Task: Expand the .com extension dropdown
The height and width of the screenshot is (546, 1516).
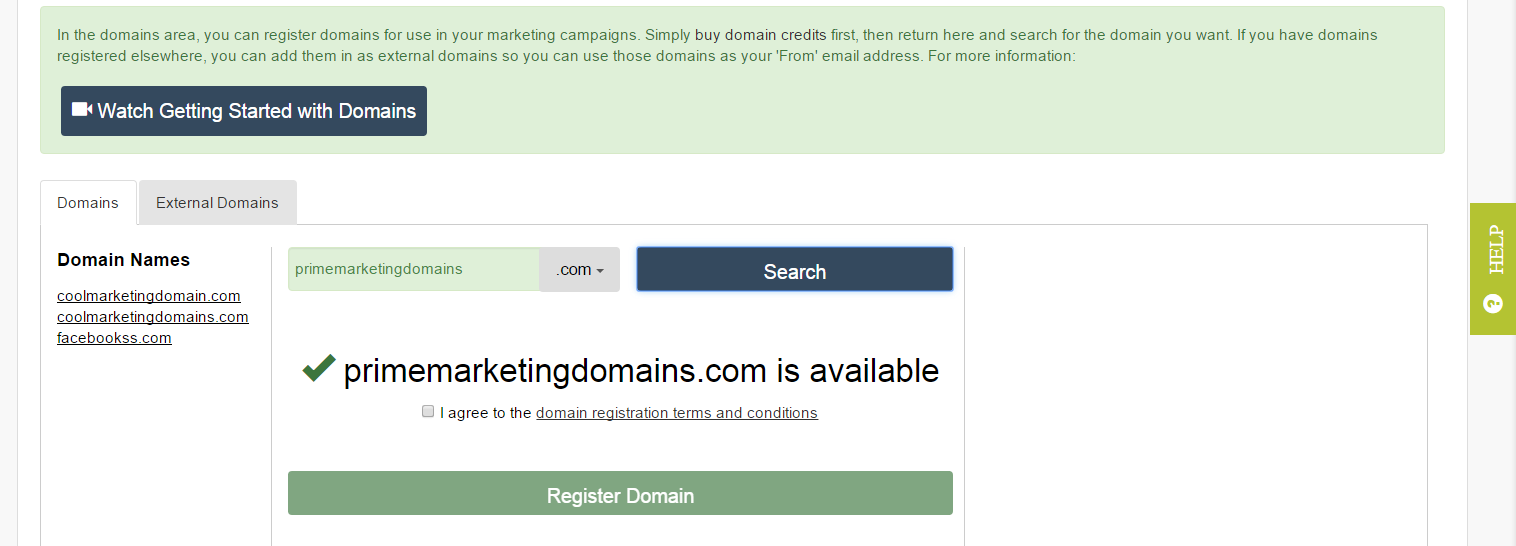Action: click(580, 269)
